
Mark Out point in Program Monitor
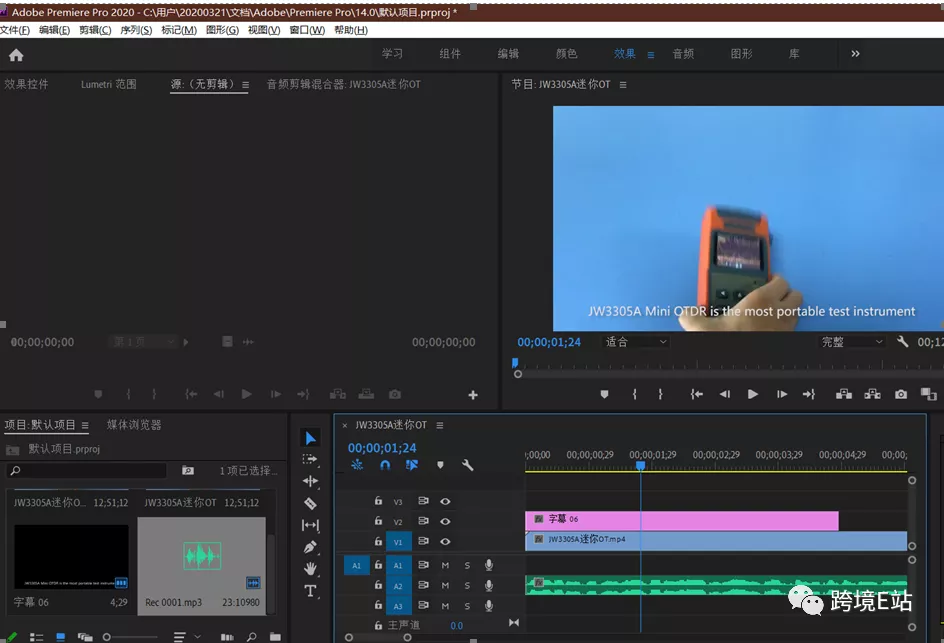[660, 394]
